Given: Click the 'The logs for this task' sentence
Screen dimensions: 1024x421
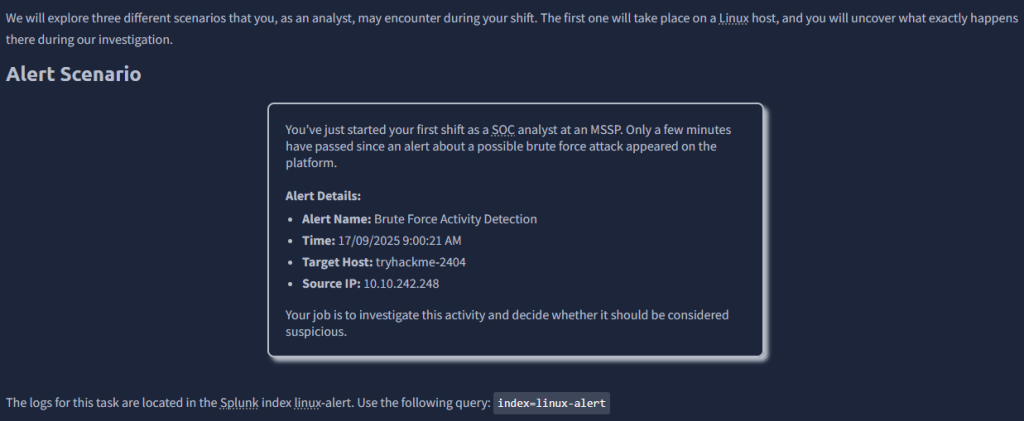Looking at the screenshot, I should pos(110,403).
